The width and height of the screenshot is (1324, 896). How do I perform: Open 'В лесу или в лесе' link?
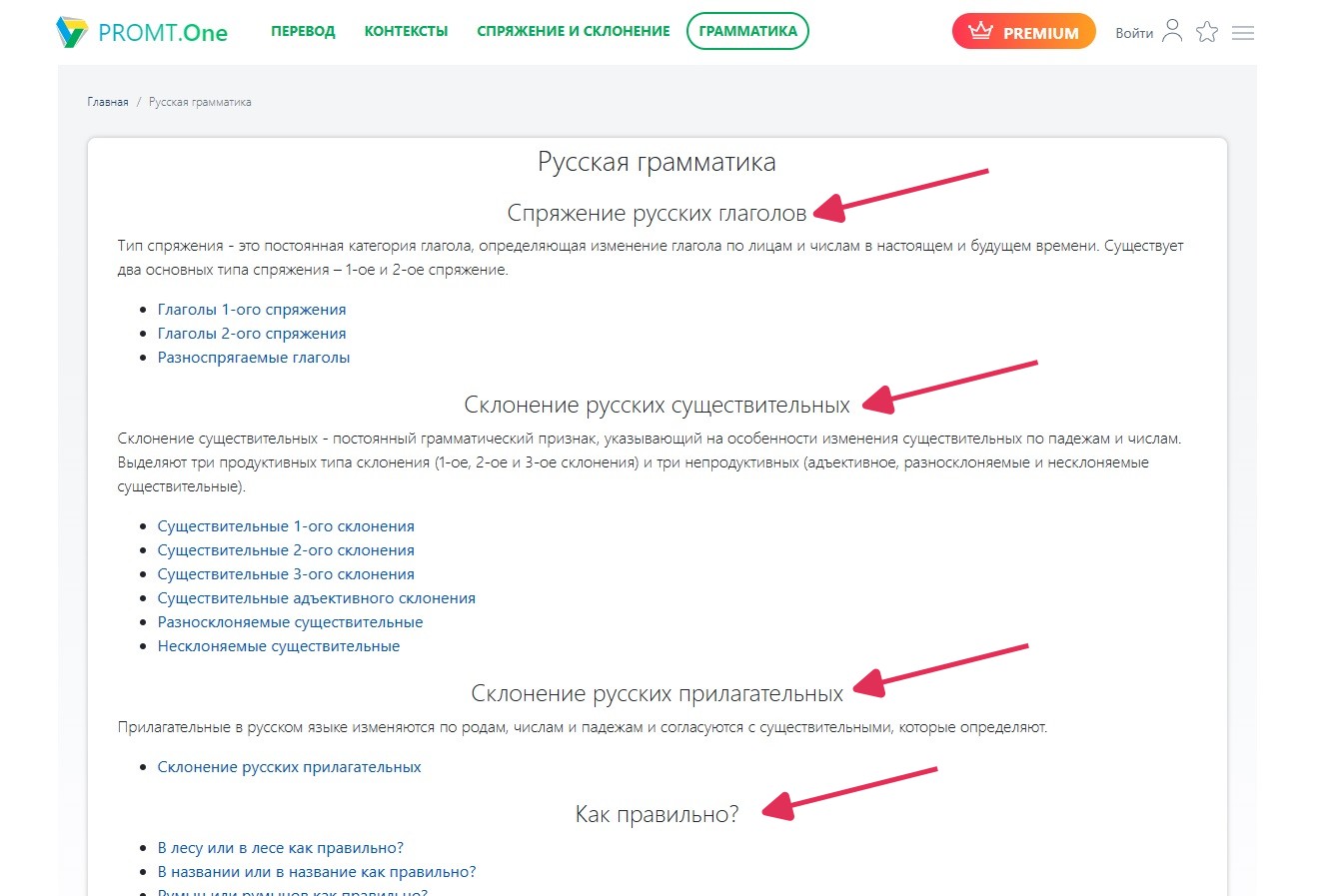[281, 848]
